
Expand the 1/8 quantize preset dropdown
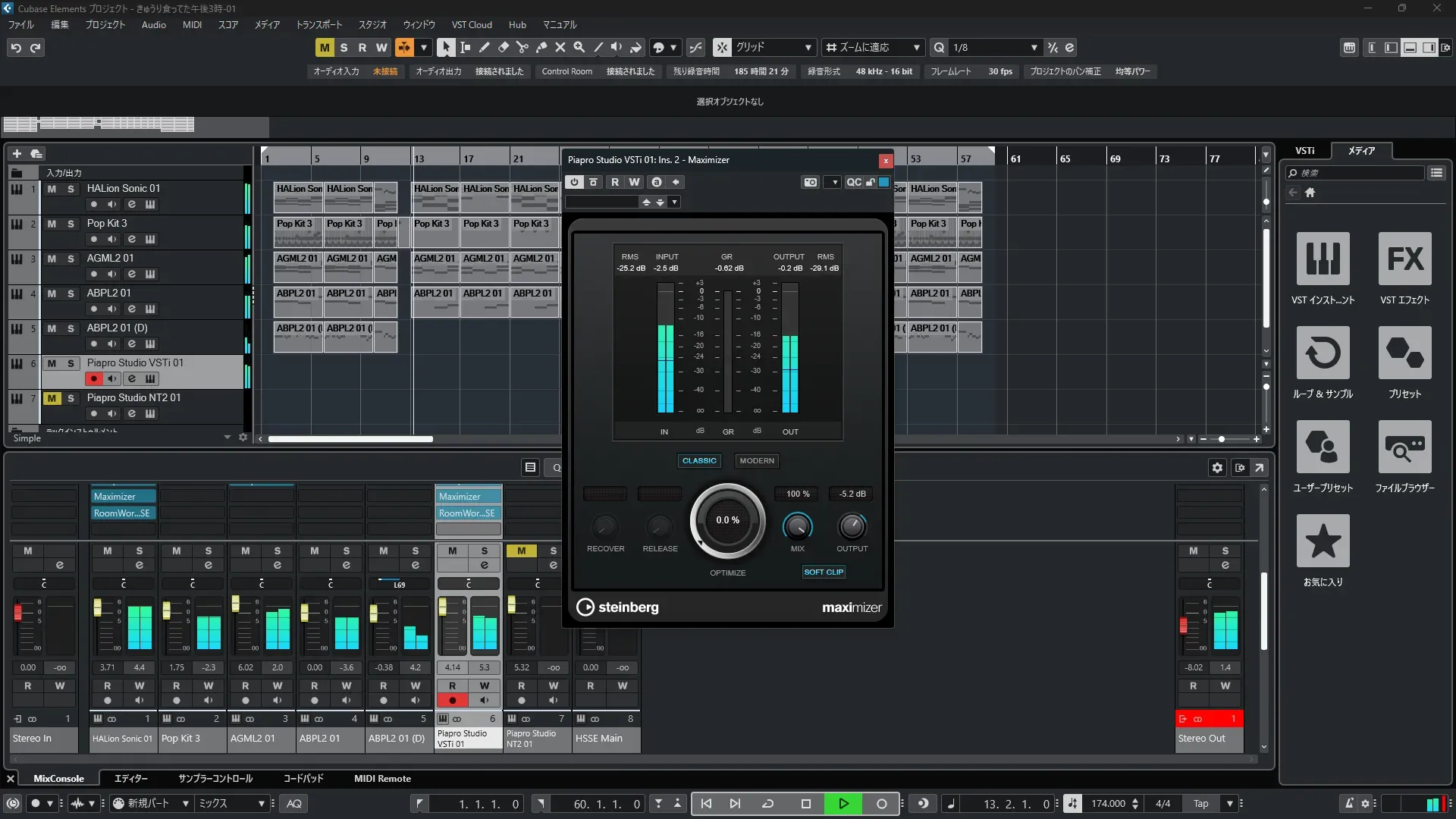1034,47
